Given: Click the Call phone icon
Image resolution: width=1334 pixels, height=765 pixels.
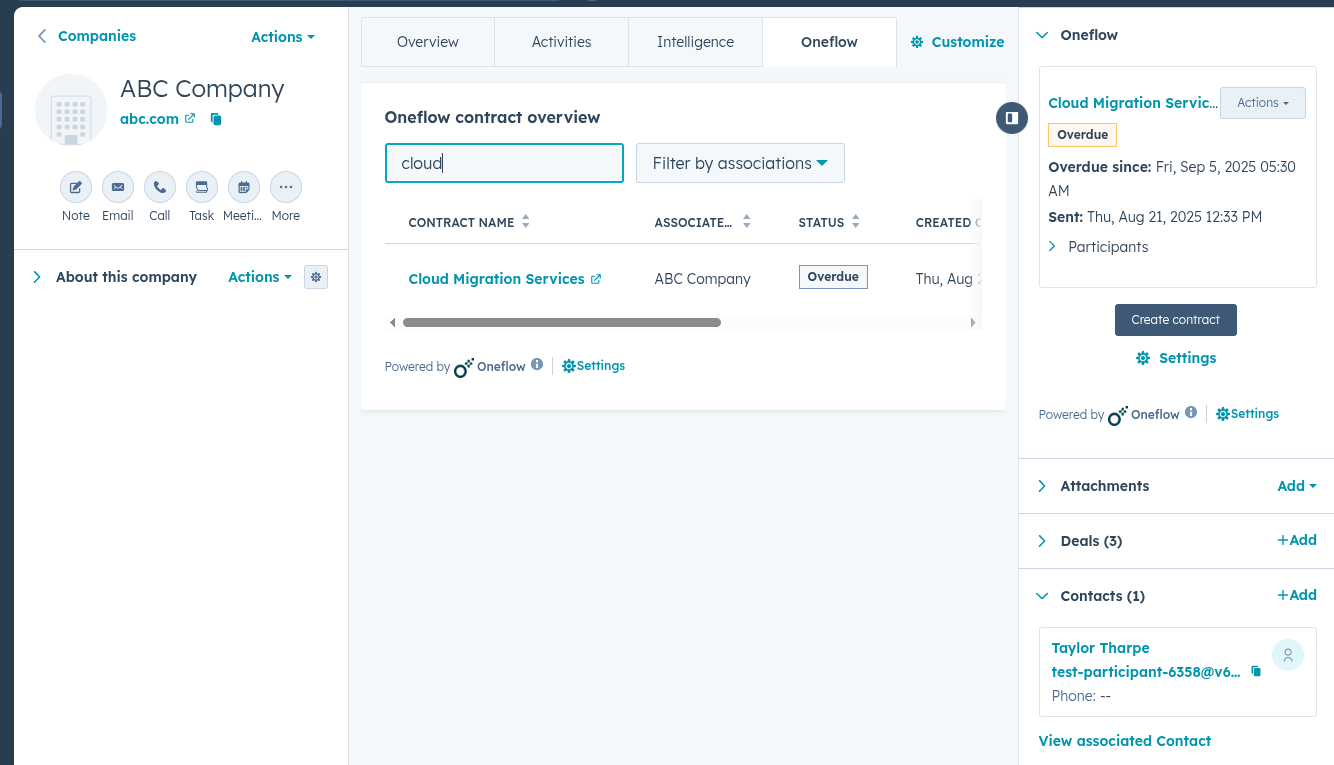Looking at the screenshot, I should [160, 187].
